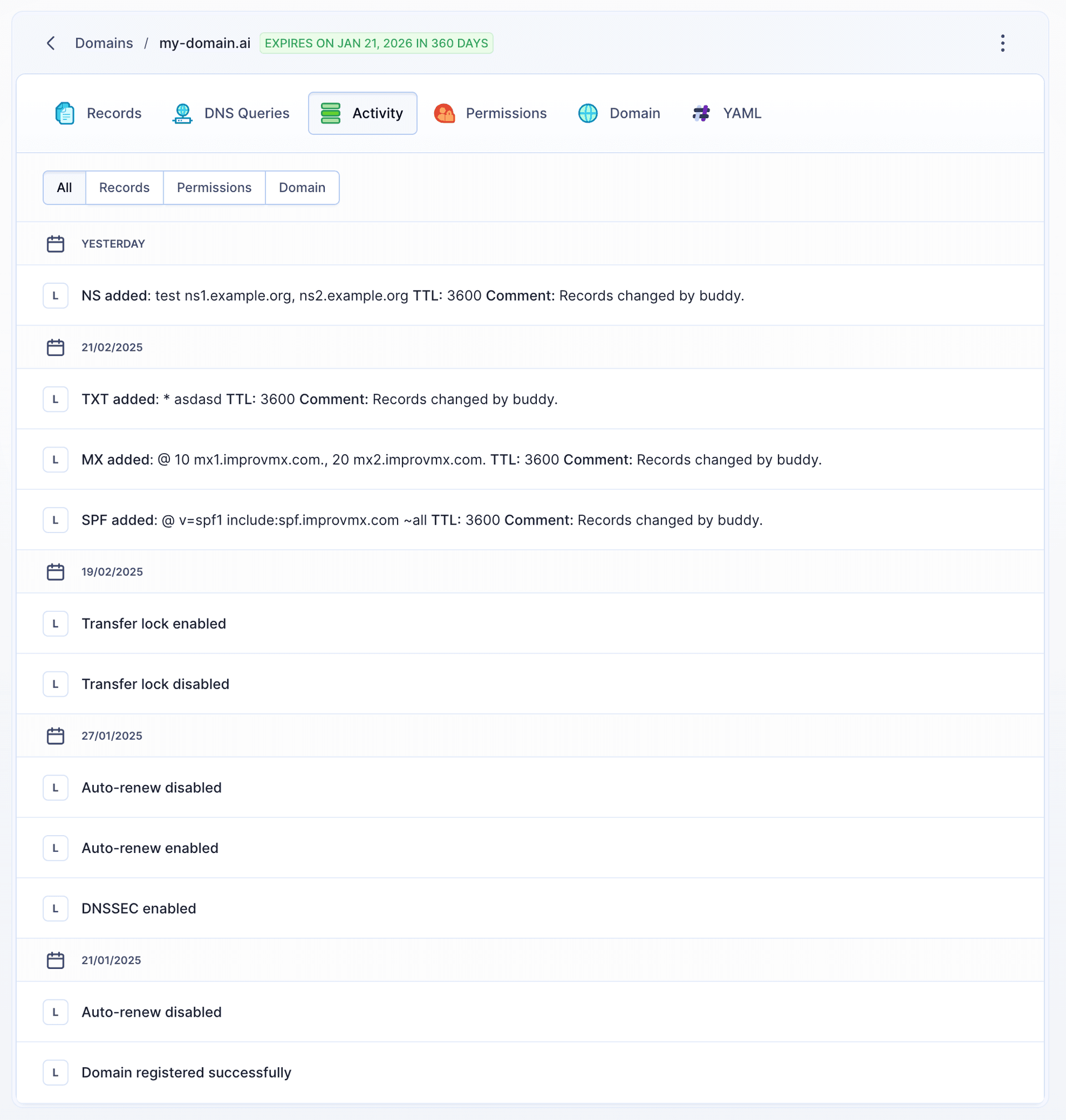Go to Domains breadcrumb link
This screenshot has width=1066, height=1120.
(x=104, y=43)
